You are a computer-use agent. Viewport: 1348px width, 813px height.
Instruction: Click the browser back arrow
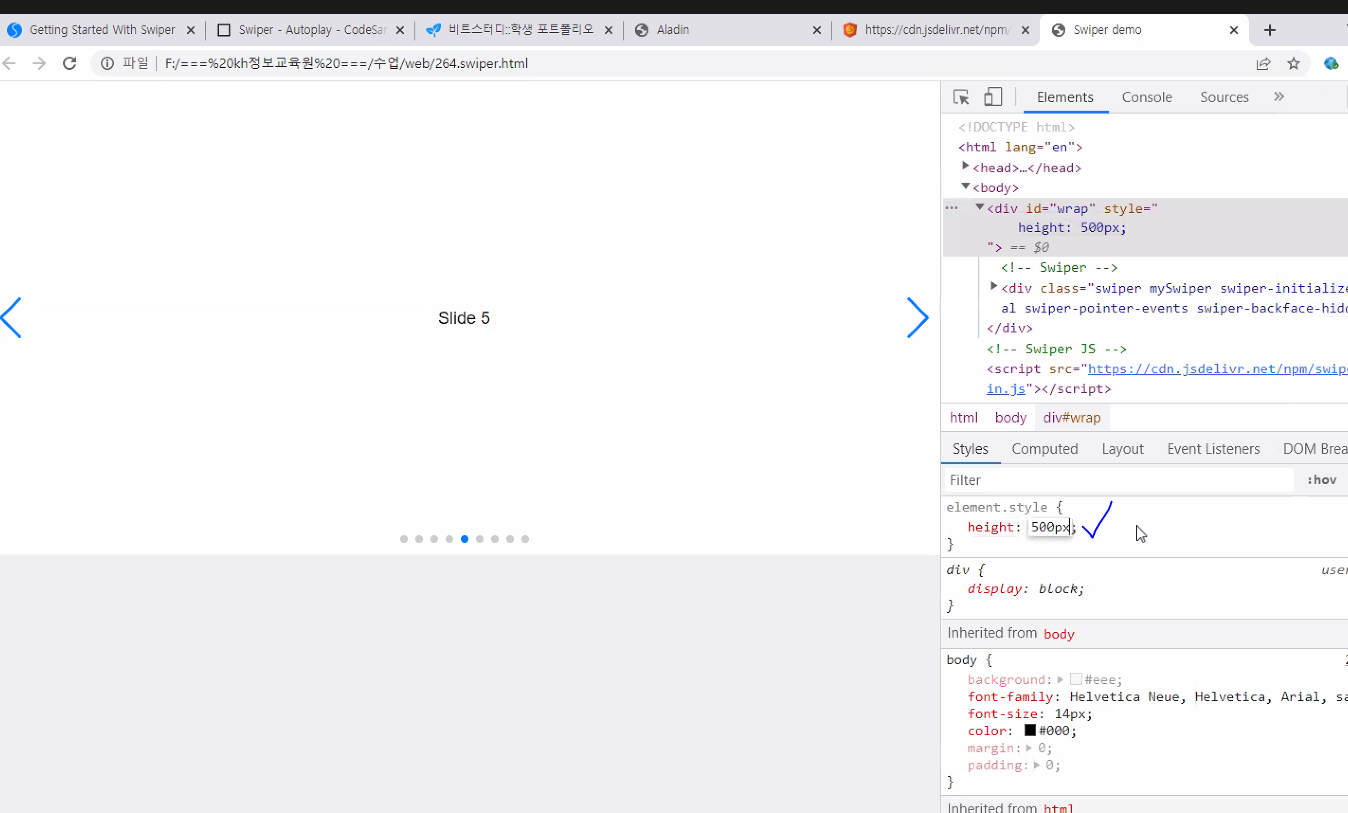tap(9, 63)
